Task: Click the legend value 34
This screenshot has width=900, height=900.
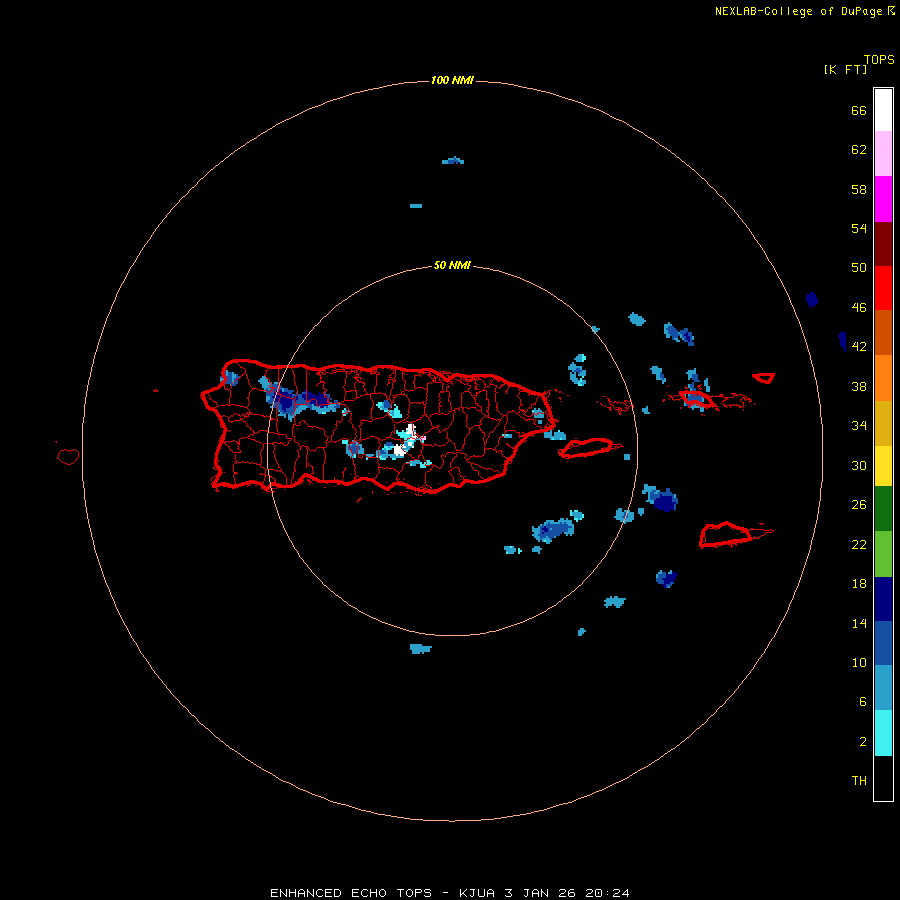Action: pyautogui.click(x=859, y=425)
